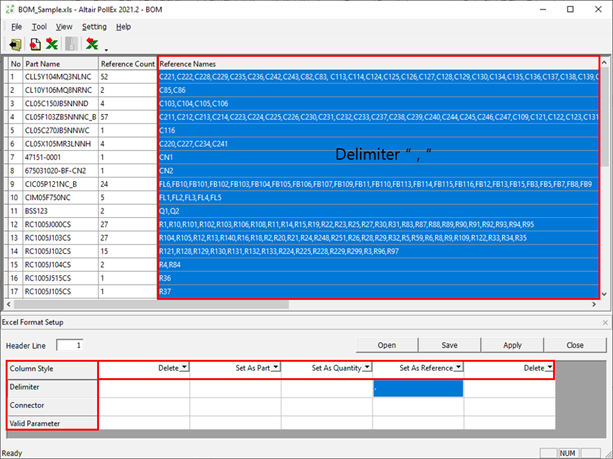Click the greyed-out toolbar icon
613x459 pixels.
71,44
